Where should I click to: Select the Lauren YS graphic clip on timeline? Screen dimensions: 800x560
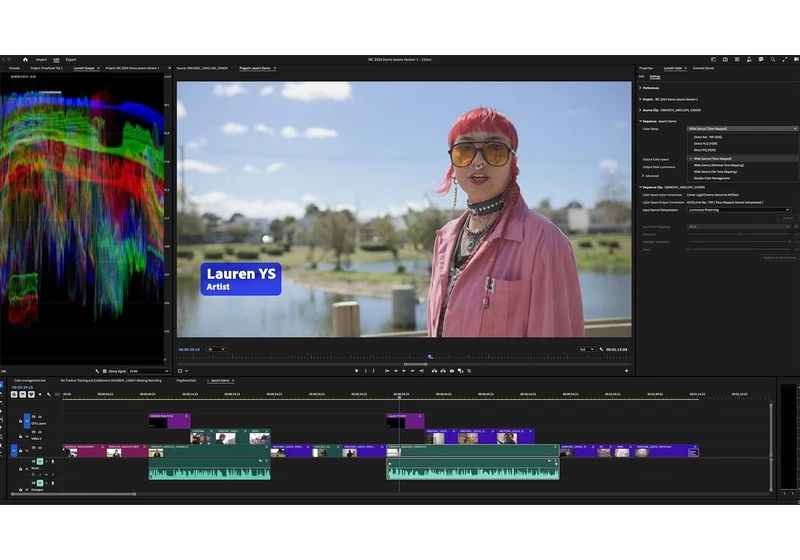click(405, 421)
